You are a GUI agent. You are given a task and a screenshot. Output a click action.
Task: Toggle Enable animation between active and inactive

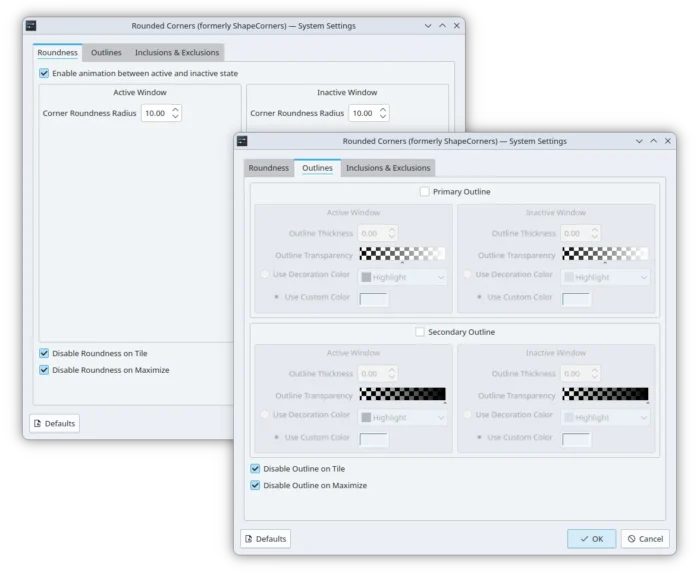[44, 73]
